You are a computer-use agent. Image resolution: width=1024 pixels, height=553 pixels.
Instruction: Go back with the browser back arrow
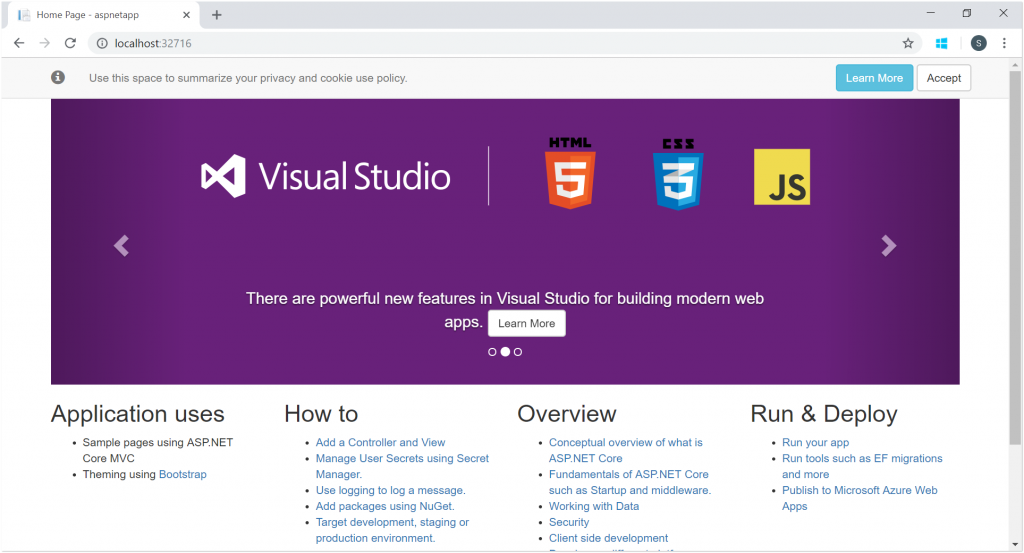coord(19,43)
